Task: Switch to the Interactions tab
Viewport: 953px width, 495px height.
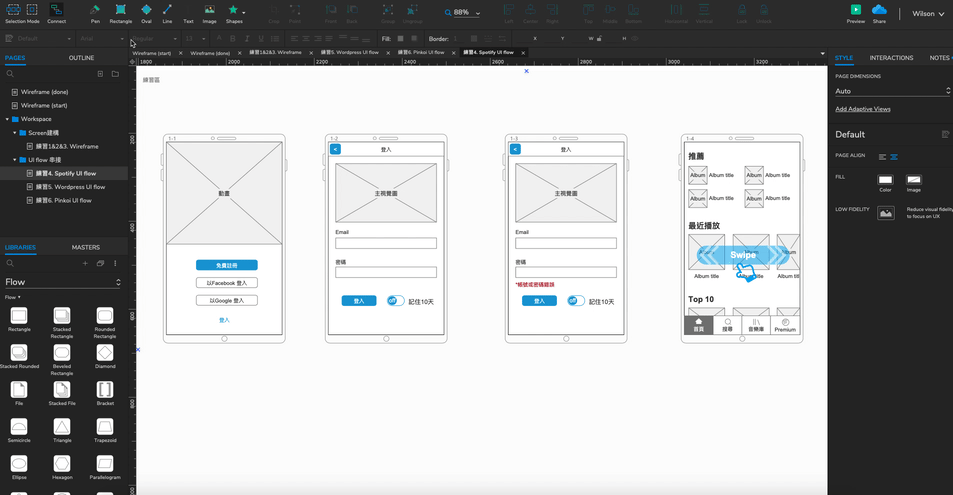Action: (891, 58)
